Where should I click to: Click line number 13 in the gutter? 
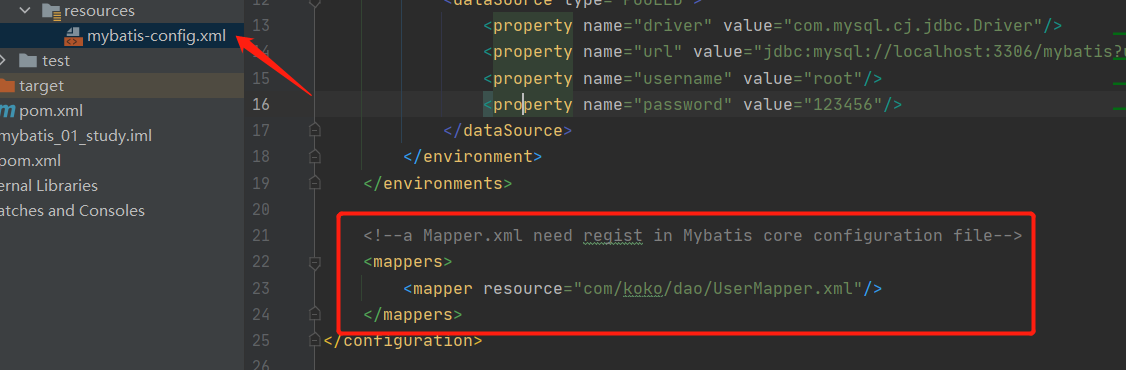260,26
